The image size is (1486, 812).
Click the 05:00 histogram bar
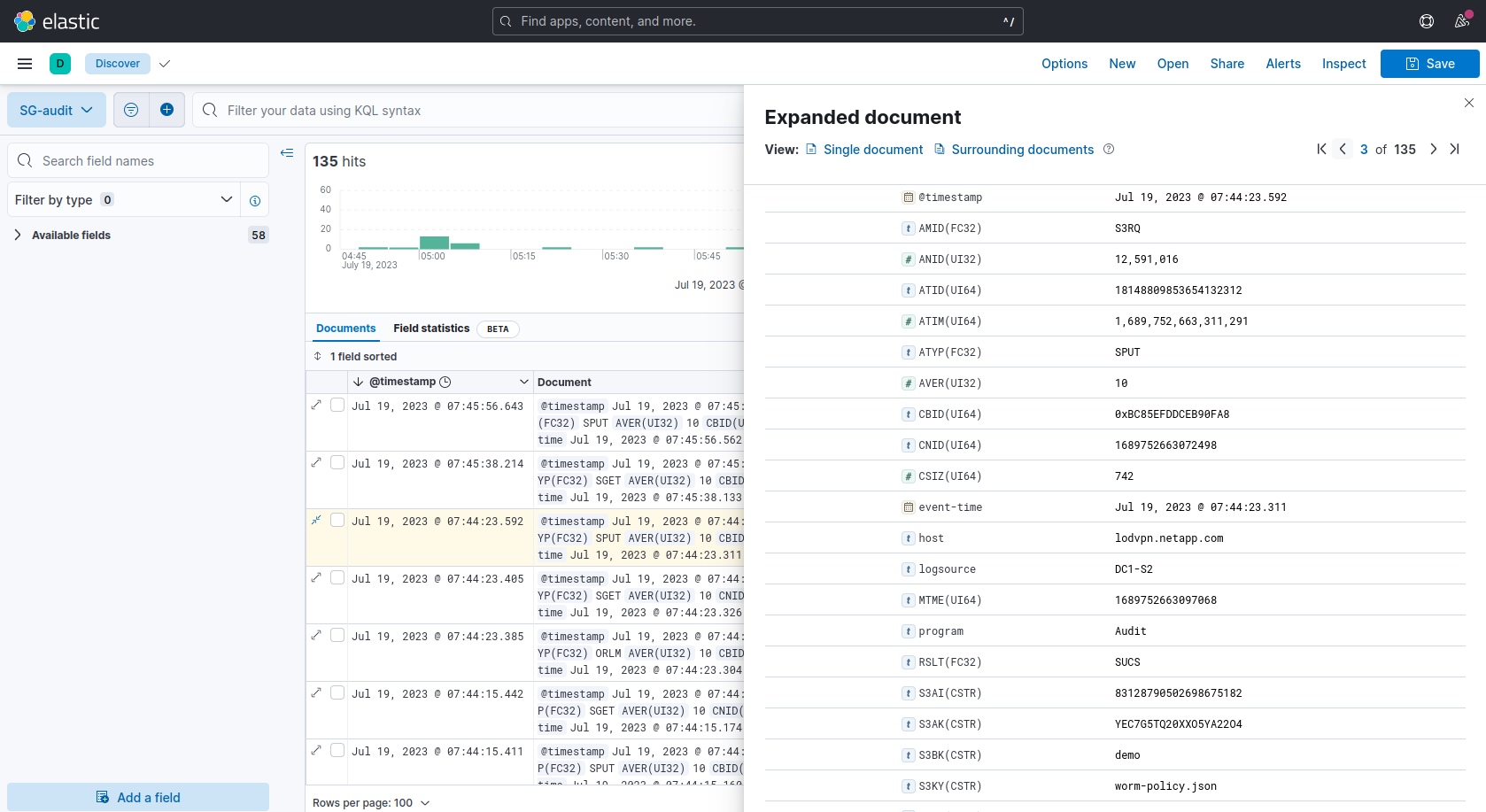click(x=434, y=243)
